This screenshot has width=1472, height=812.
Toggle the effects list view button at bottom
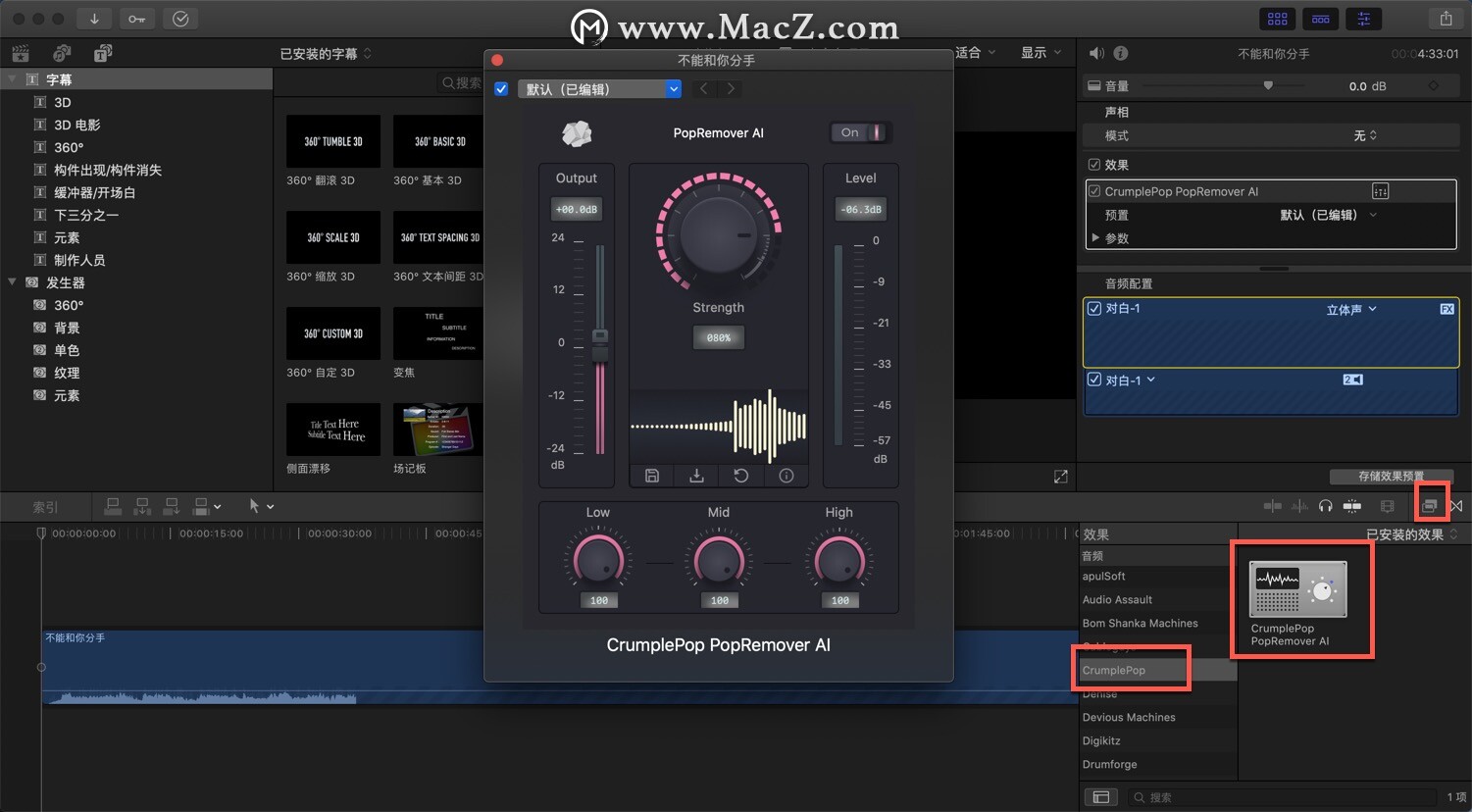tap(1100, 797)
